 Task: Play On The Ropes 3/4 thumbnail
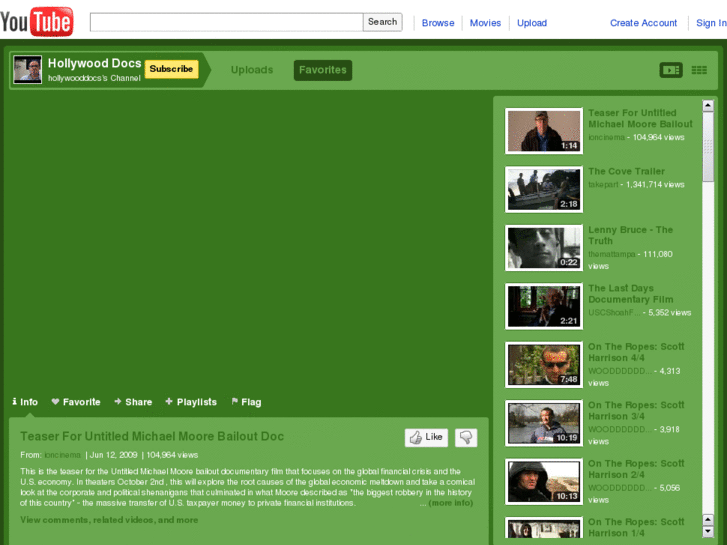tap(544, 423)
